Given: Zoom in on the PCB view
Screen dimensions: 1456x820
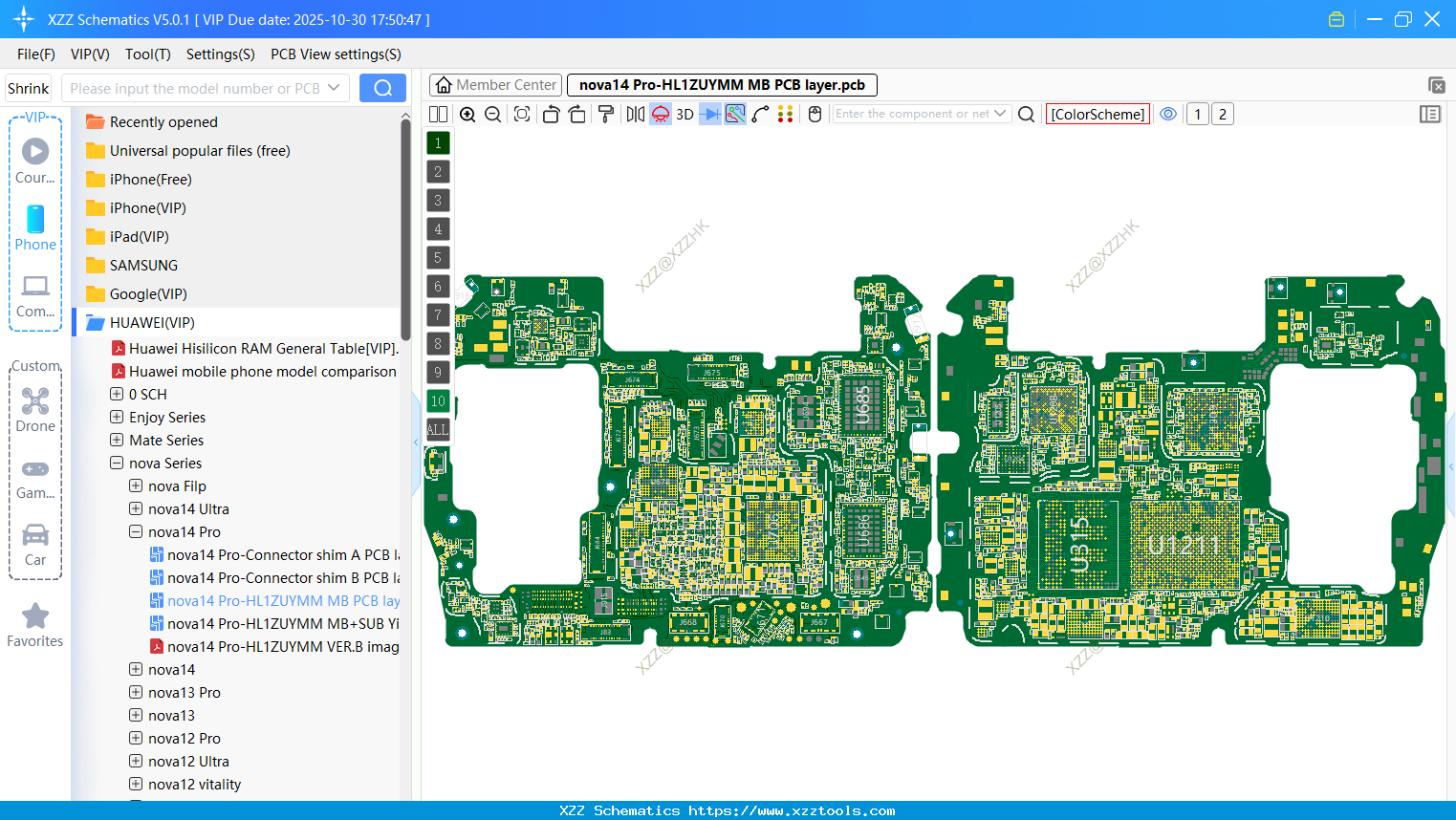Looking at the screenshot, I should click(x=467, y=114).
